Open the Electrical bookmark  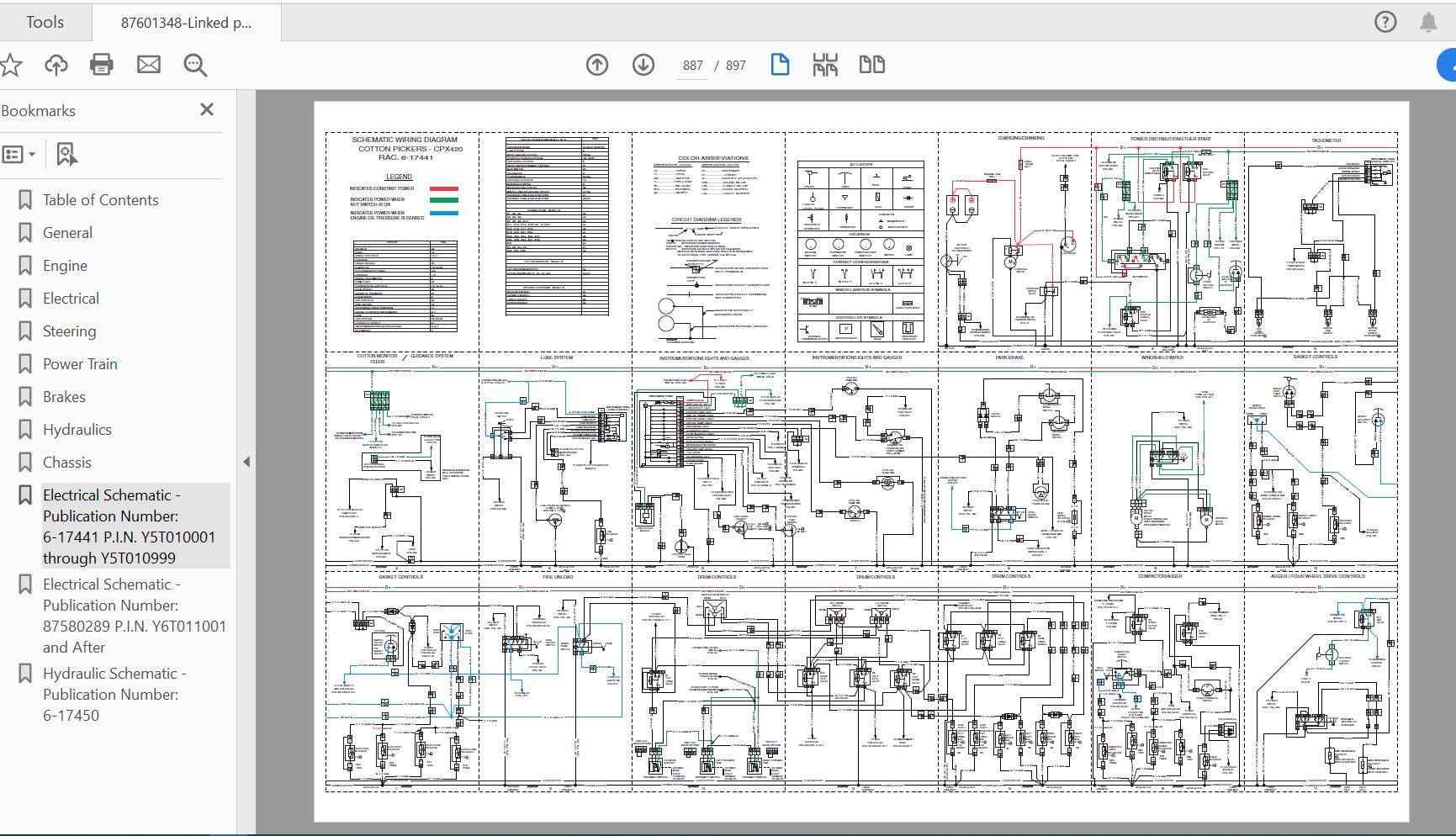(71, 299)
